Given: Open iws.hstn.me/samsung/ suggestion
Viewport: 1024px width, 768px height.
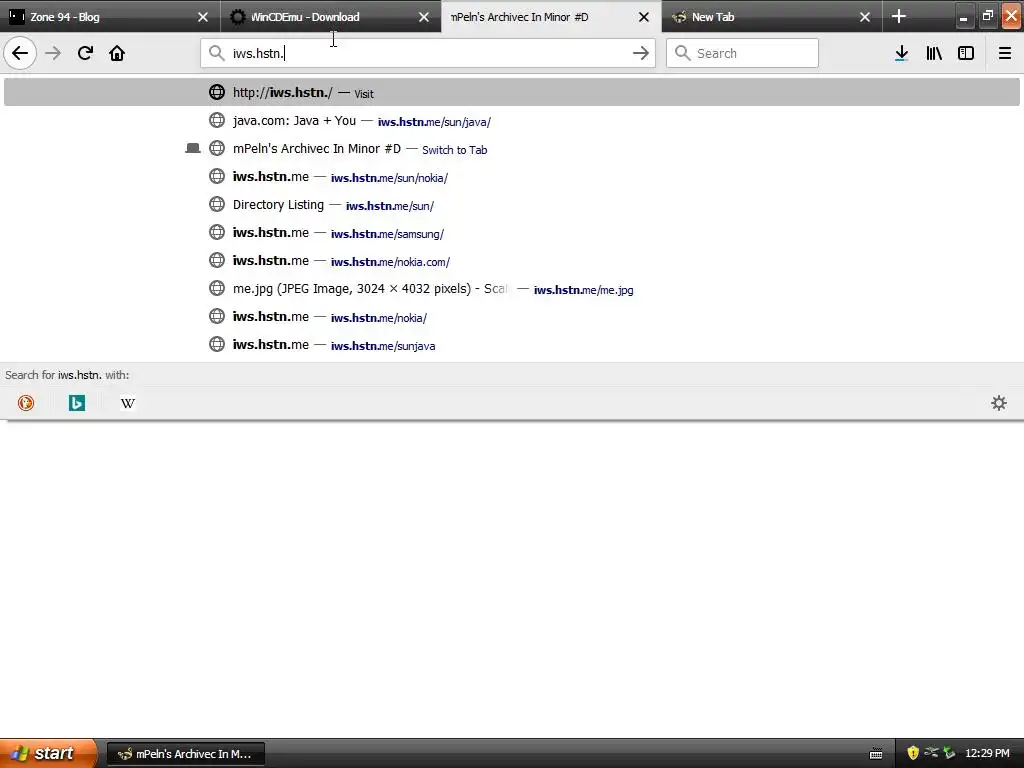Looking at the screenshot, I should coord(511,233).
